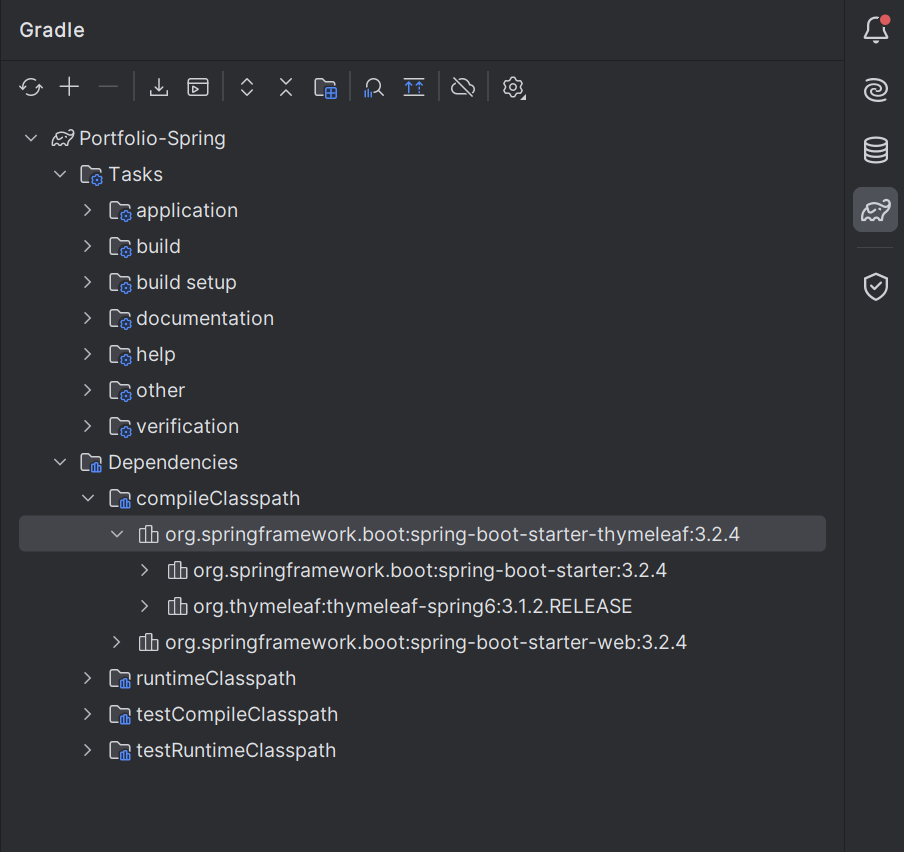
Task: Expand runtimeClasspath node
Action: [x=88, y=678]
